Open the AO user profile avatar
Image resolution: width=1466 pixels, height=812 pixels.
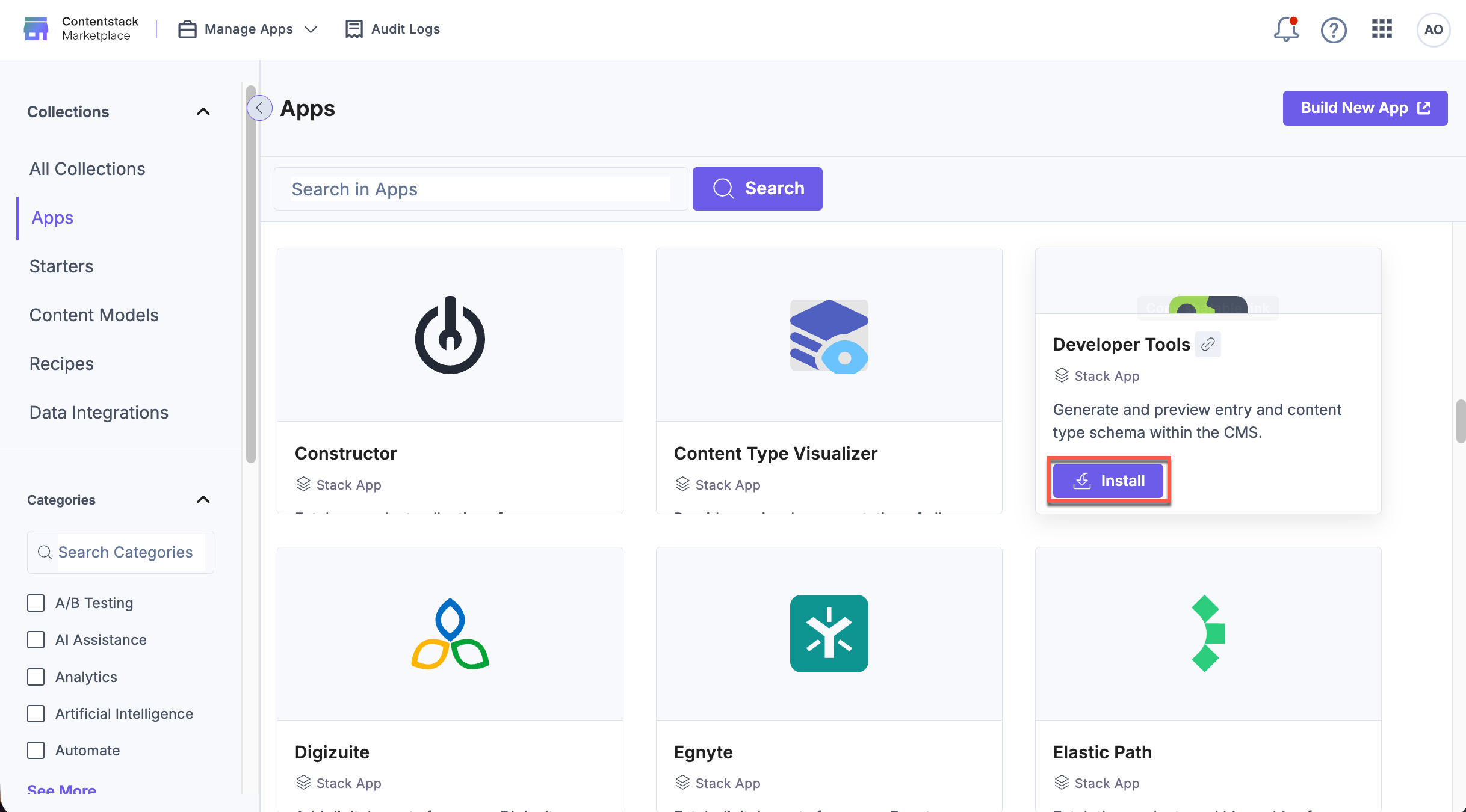click(1433, 29)
